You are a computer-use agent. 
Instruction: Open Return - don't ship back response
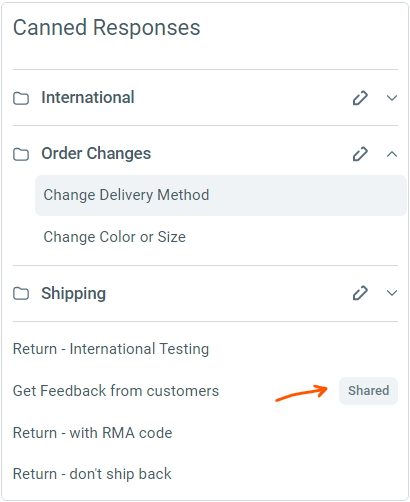pos(92,474)
